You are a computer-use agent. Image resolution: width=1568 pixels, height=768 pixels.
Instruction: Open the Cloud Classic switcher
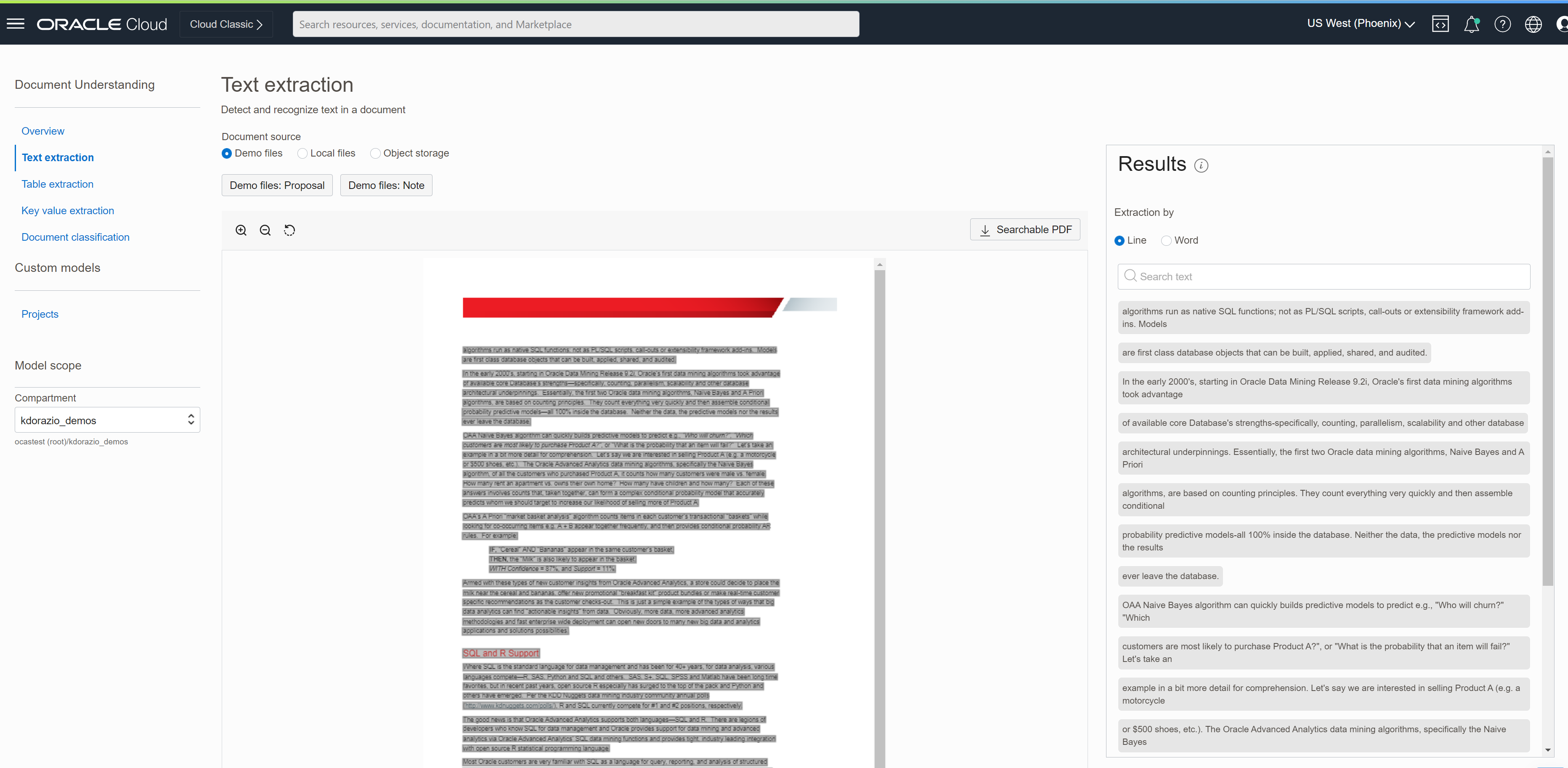(226, 24)
